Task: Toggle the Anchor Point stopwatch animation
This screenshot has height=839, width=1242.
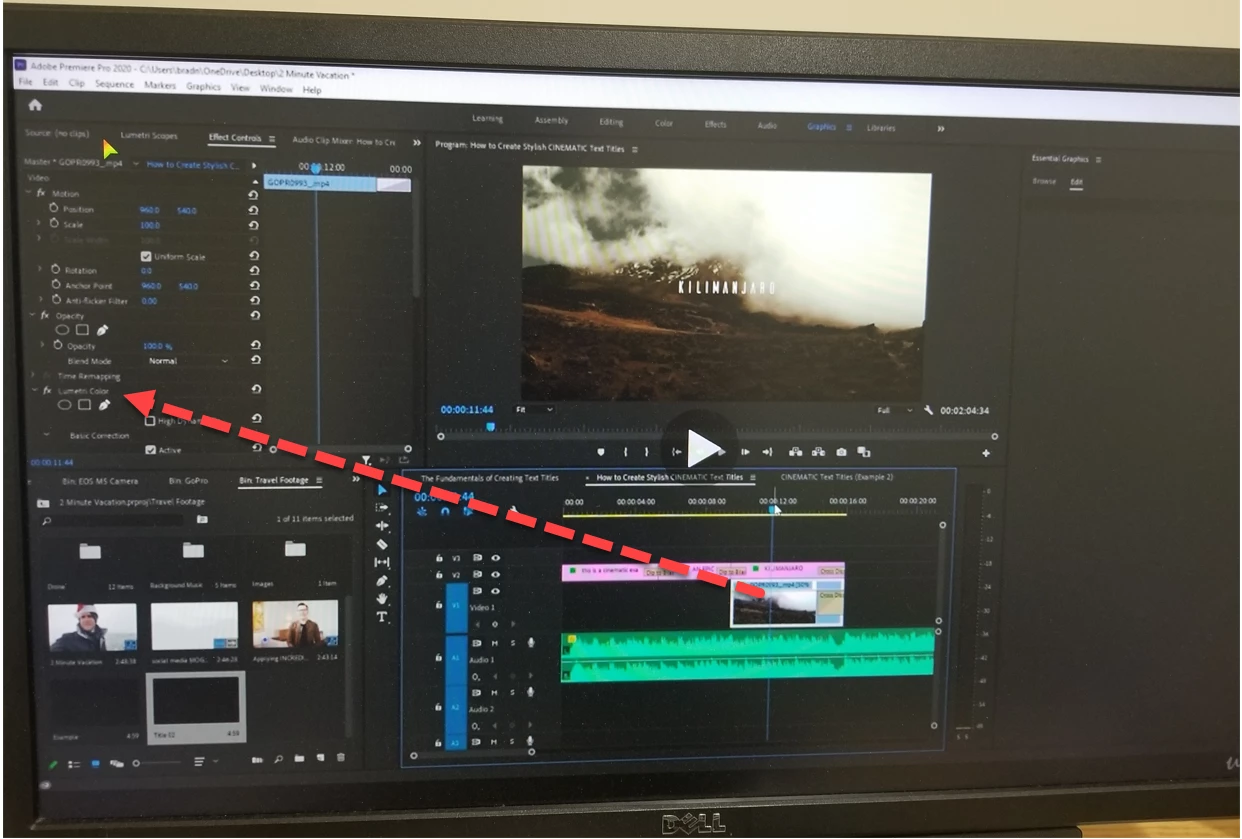Action: pyautogui.click(x=55, y=285)
